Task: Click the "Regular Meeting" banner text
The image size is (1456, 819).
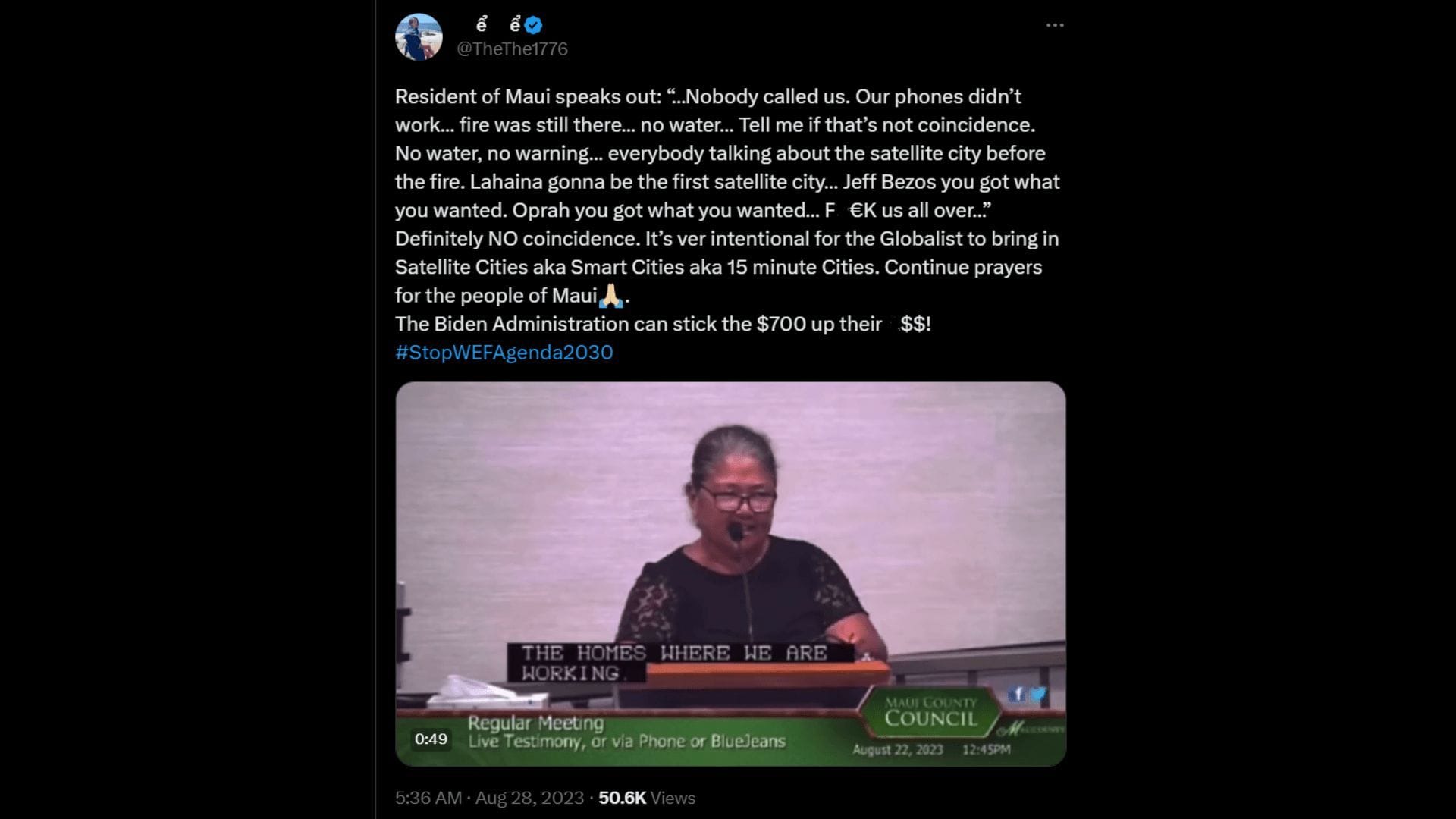Action: 535,723
